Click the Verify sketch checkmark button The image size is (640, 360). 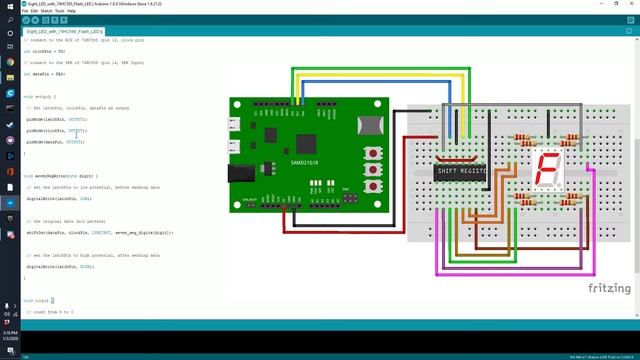[x=26, y=20]
